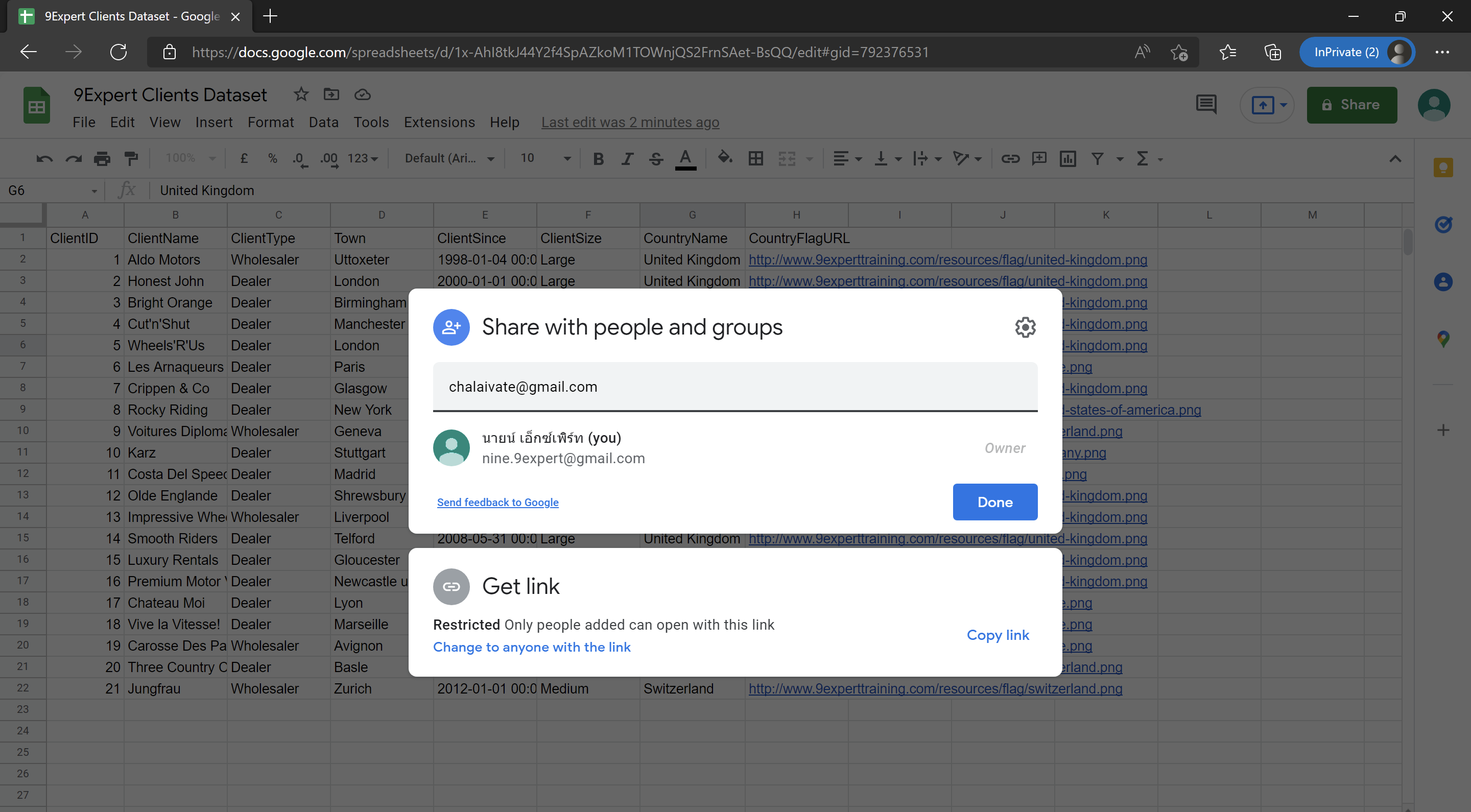Open share settings gear icon
The image size is (1471, 812).
point(1025,327)
